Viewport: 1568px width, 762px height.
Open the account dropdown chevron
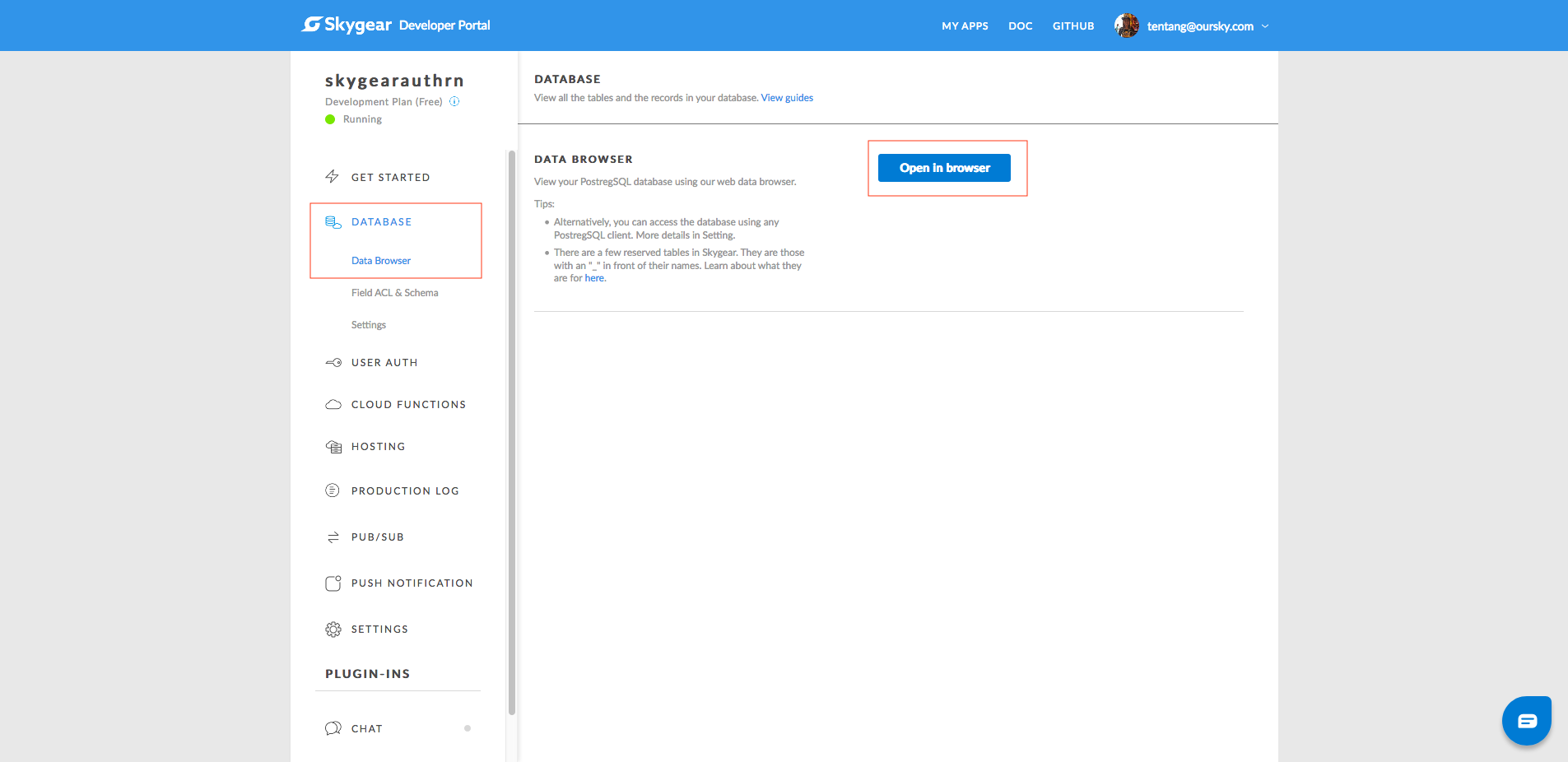coord(1265,26)
